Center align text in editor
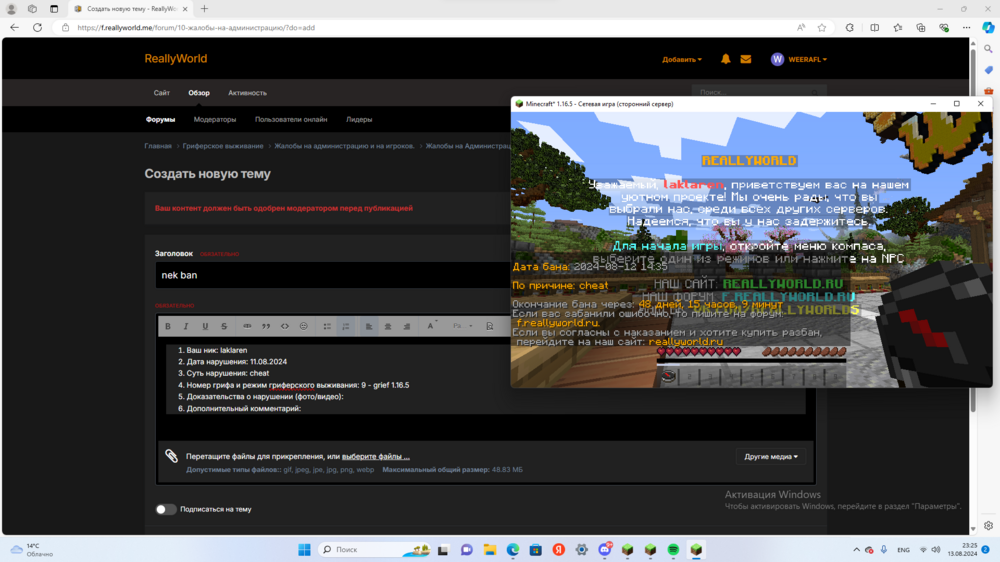 [x=388, y=326]
